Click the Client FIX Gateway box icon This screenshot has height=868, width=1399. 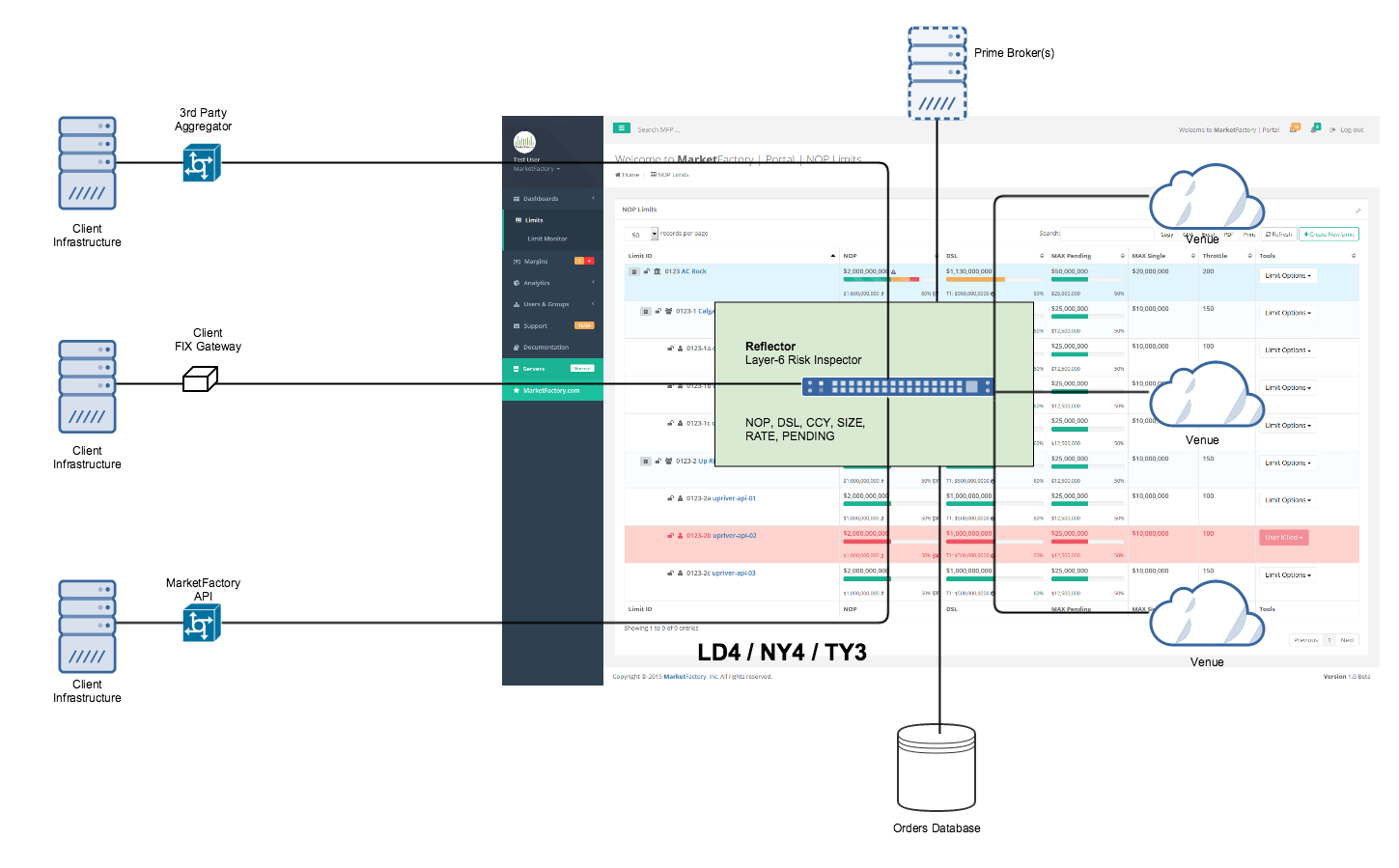(x=201, y=378)
